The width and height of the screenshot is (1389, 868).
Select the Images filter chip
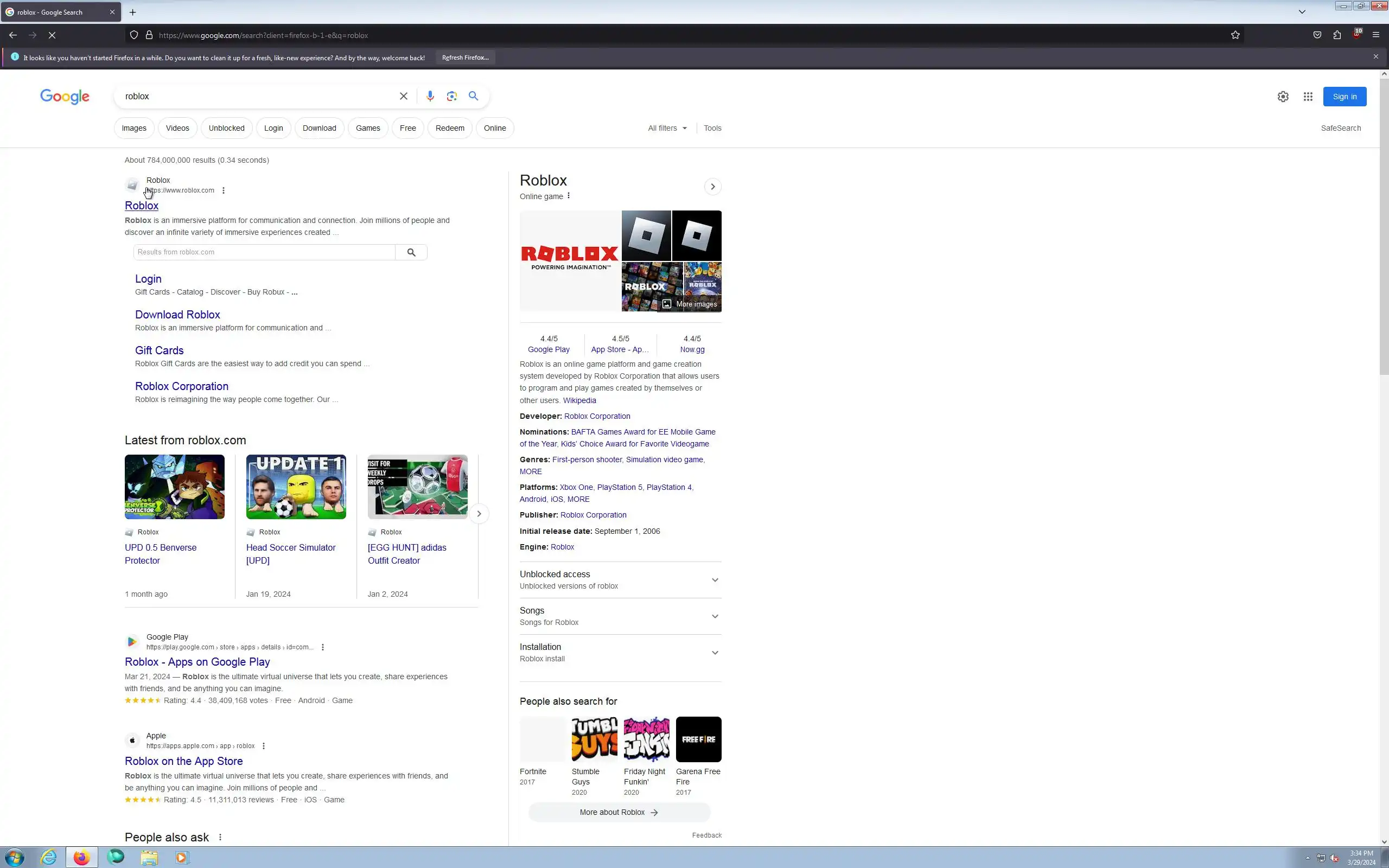[x=133, y=128]
